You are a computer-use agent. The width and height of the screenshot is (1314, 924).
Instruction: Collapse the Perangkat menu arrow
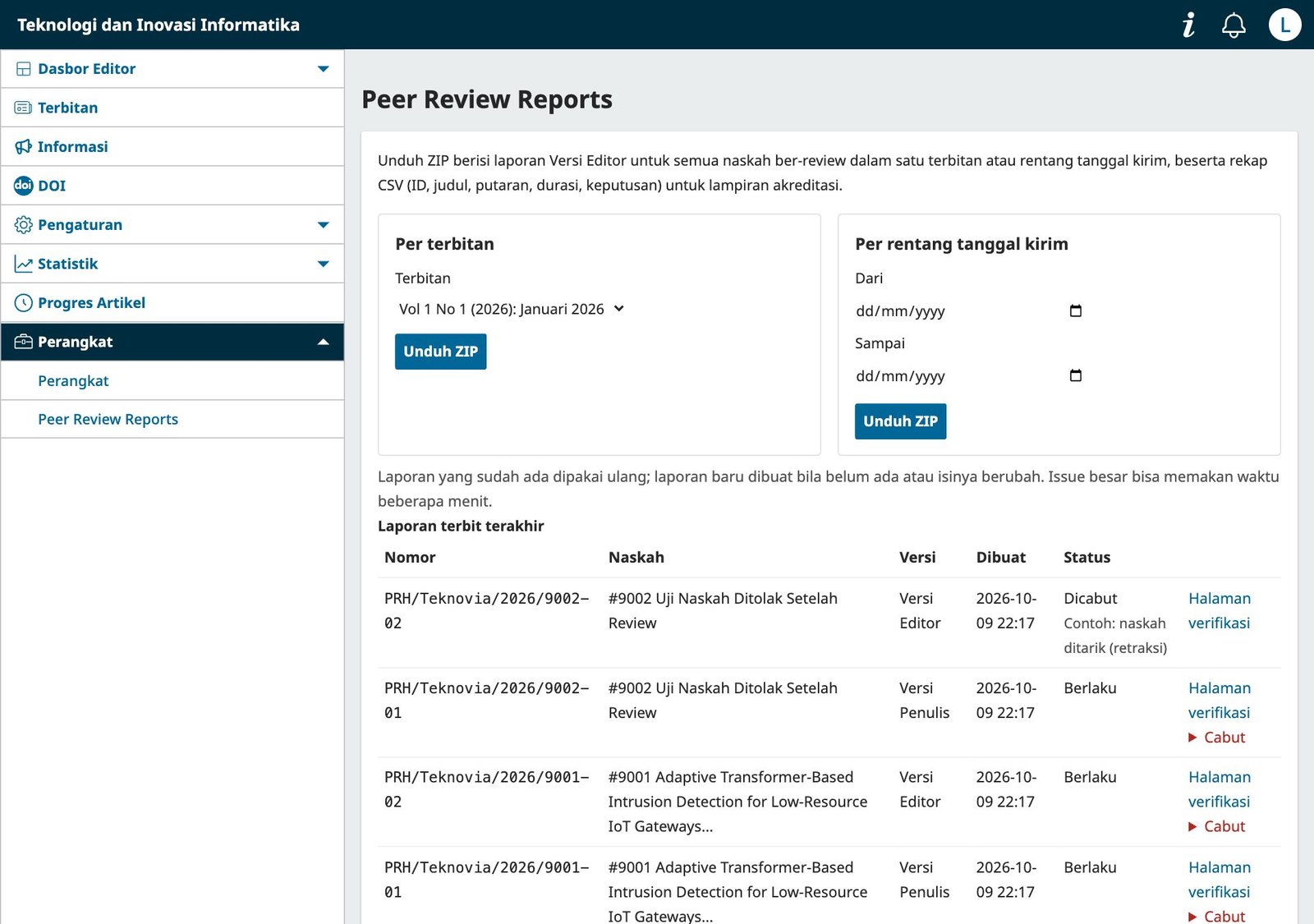click(324, 342)
